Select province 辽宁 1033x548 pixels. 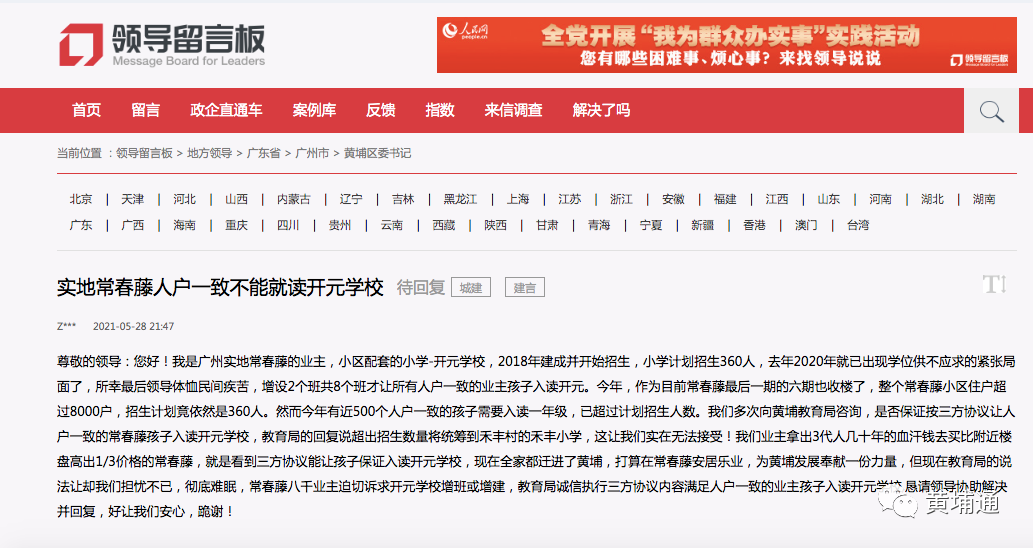coord(351,199)
